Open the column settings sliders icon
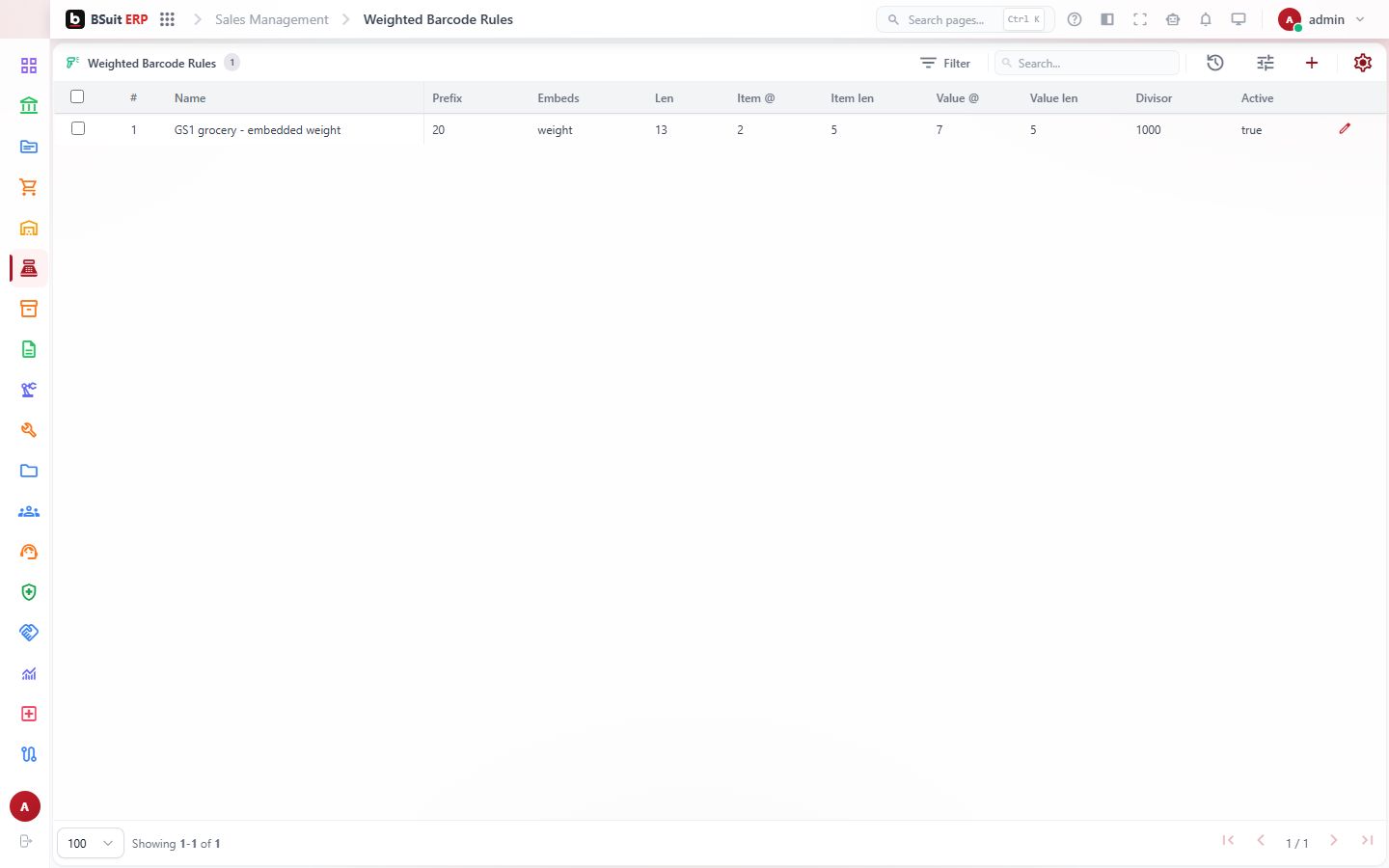Image resolution: width=1389 pixels, height=868 pixels. 1266,63
